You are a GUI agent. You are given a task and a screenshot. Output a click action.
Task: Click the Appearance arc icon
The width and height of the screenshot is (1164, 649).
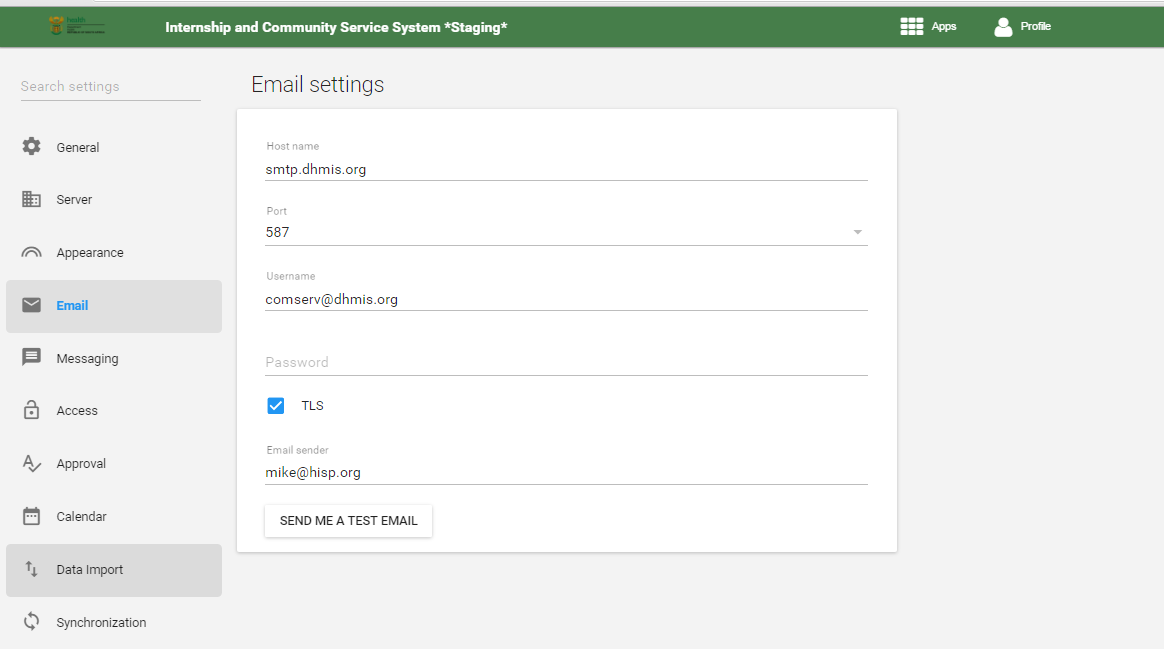(32, 253)
